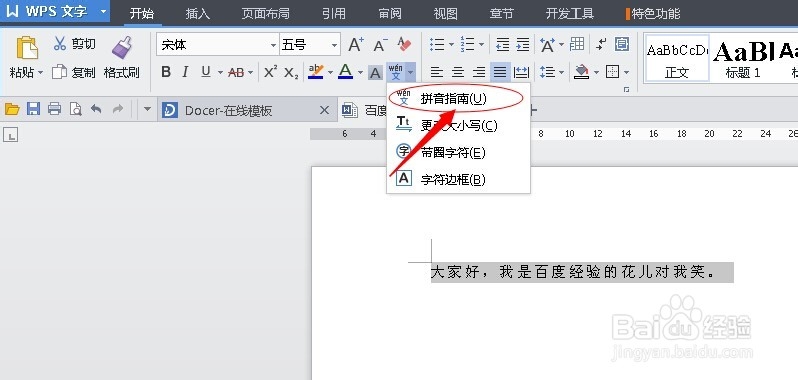Image resolution: width=798 pixels, height=380 pixels.
Task: Open the font color dropdown arrow
Action: point(360,73)
